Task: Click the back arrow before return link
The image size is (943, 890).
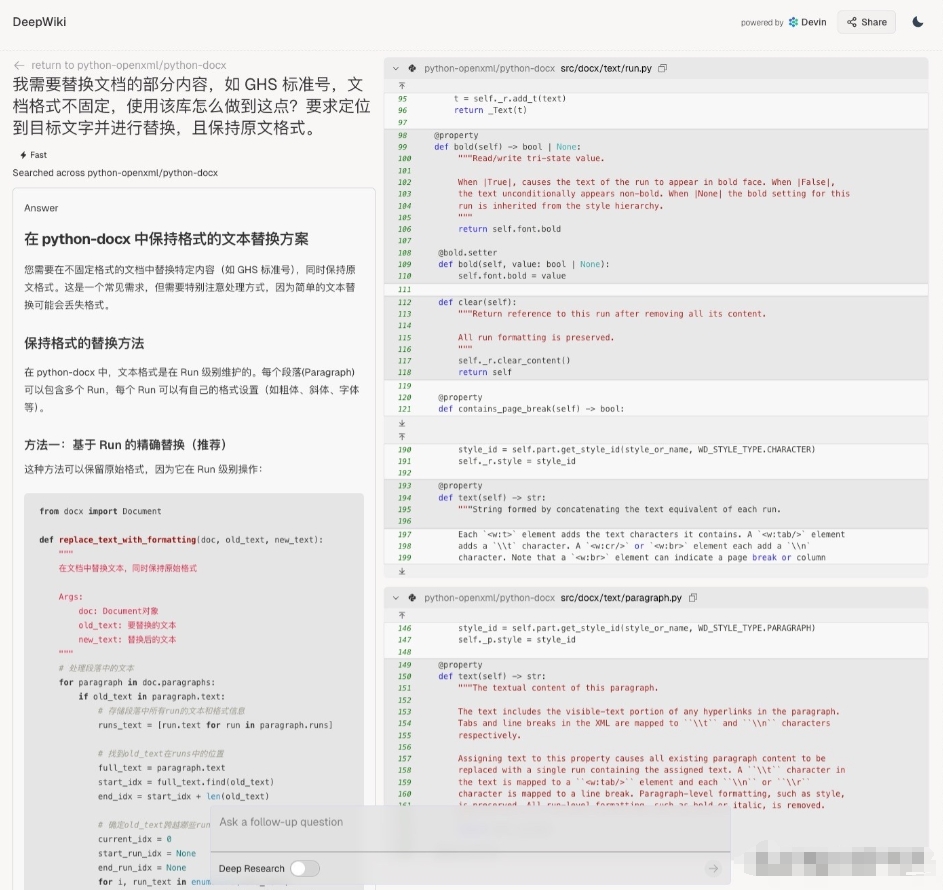Action: (x=19, y=65)
